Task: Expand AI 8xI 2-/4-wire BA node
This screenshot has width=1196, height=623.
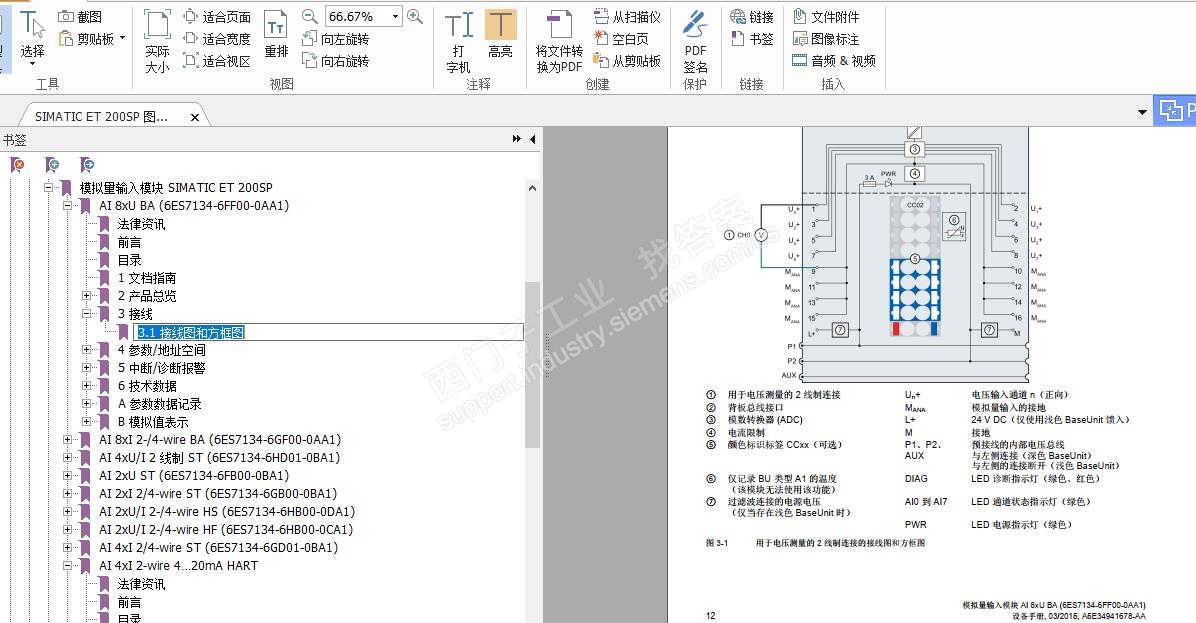Action: [67, 439]
